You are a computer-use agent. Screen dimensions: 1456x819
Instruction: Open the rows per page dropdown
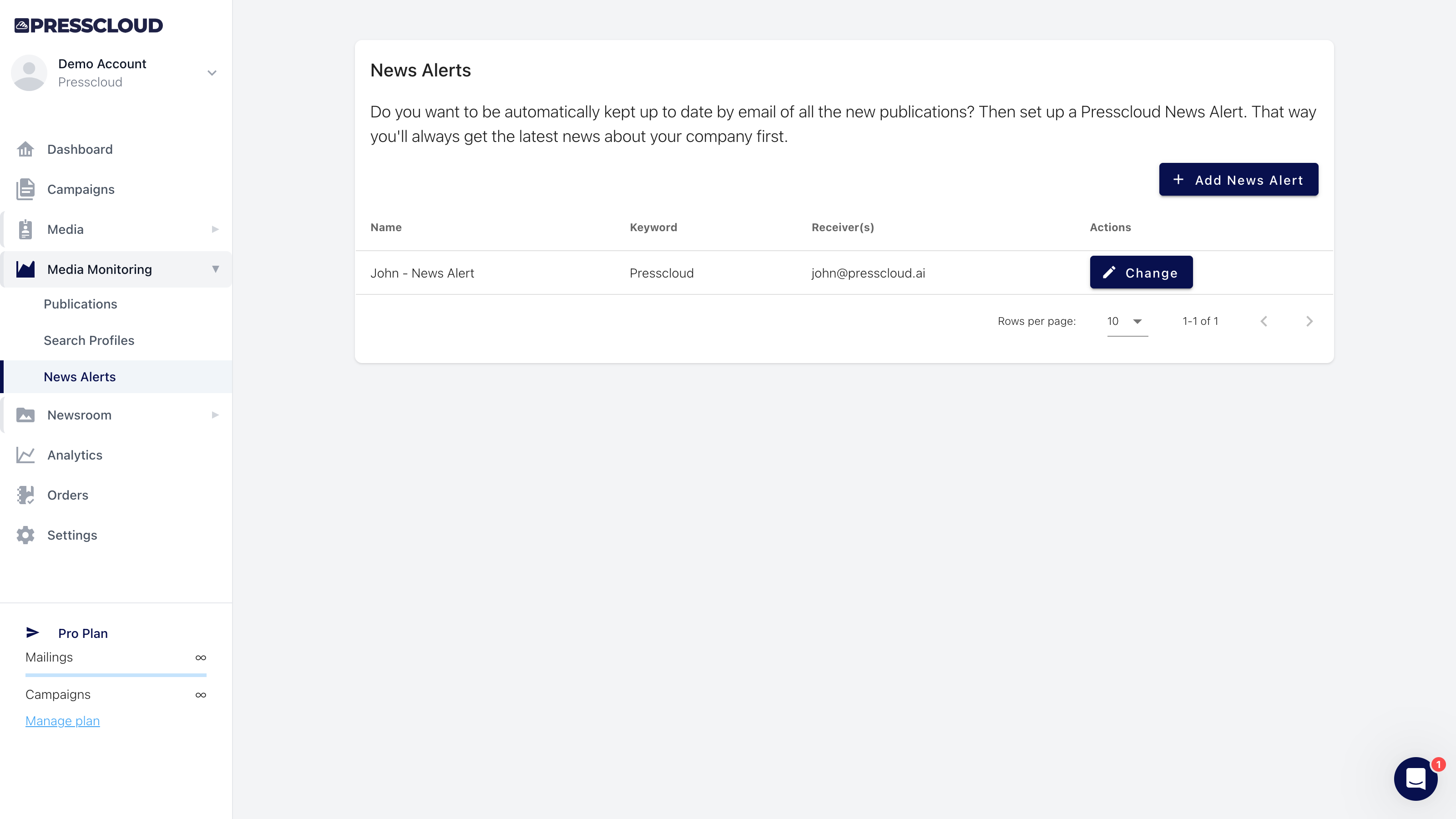[1127, 321]
